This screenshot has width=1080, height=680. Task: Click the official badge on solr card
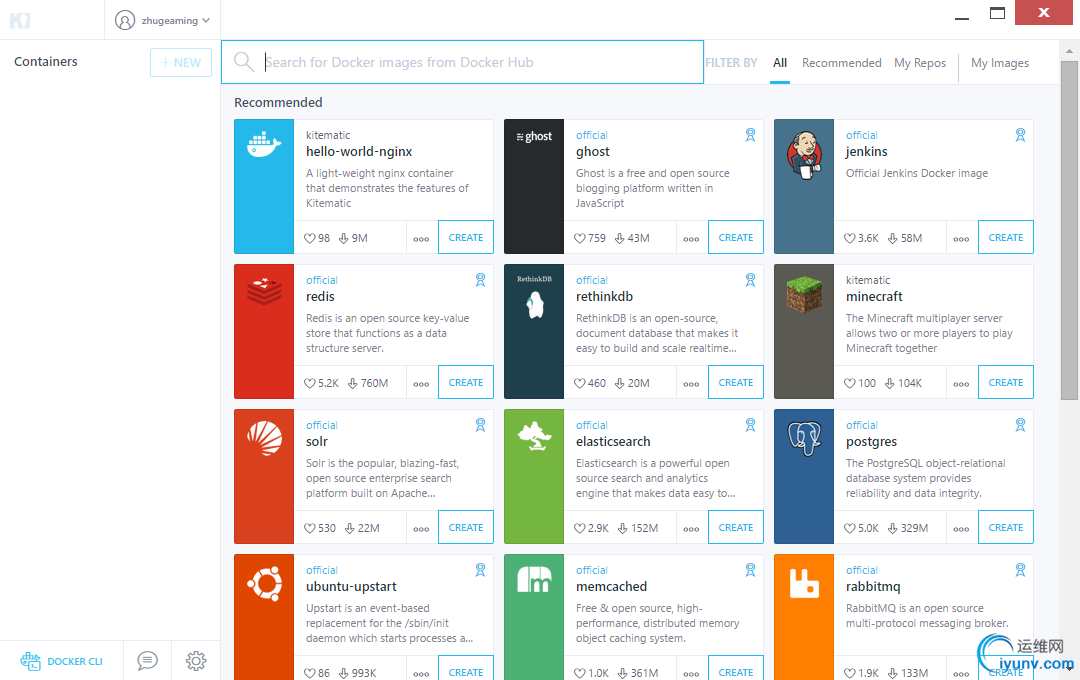click(x=480, y=425)
